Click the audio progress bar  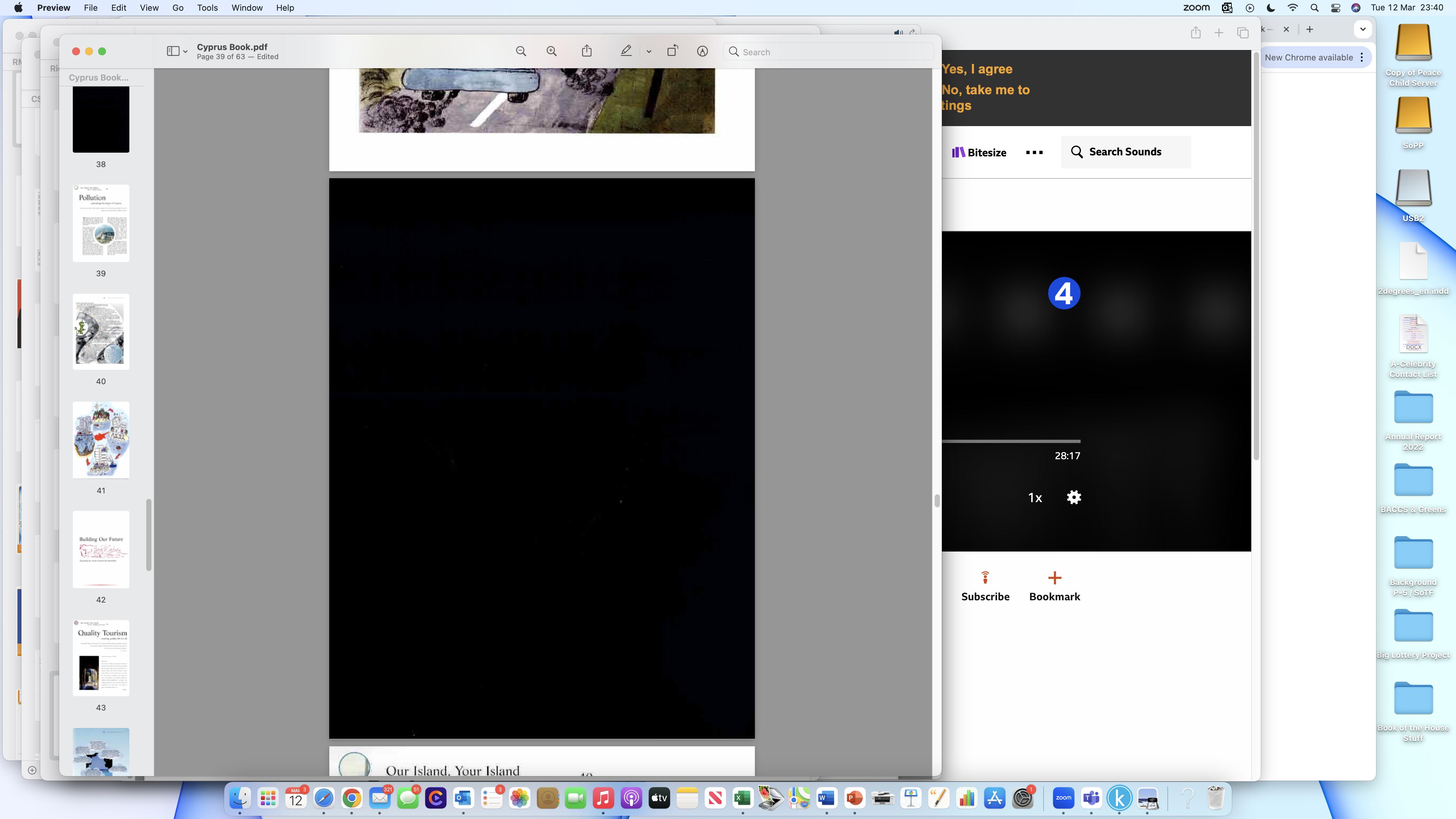point(1011,441)
